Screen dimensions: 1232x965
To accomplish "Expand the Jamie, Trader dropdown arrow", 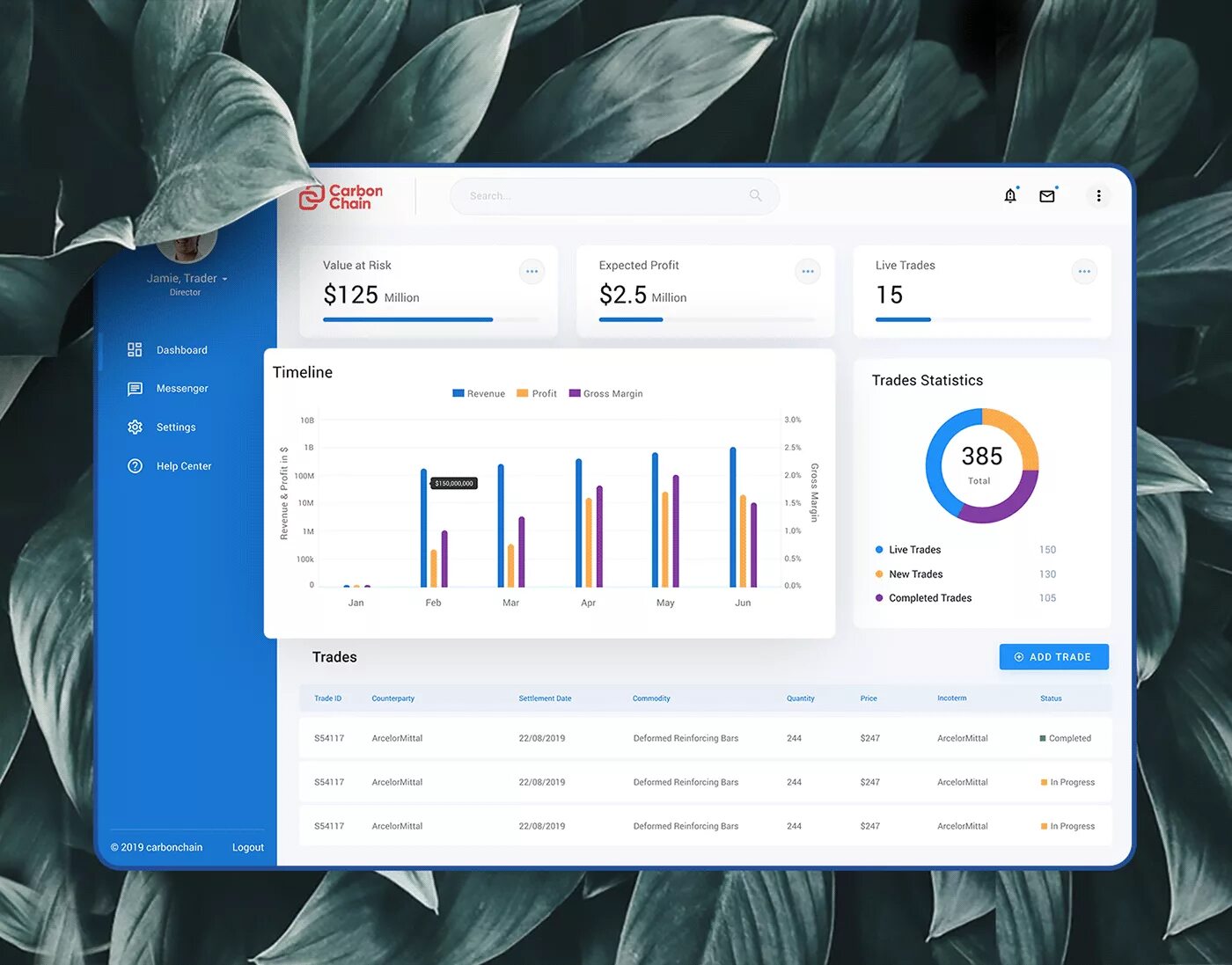I will (224, 279).
